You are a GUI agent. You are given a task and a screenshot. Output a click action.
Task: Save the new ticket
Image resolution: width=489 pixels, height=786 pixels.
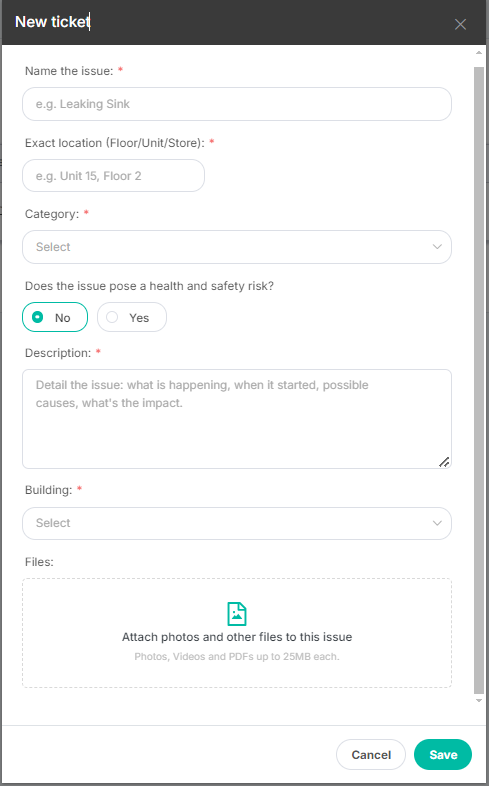click(443, 754)
